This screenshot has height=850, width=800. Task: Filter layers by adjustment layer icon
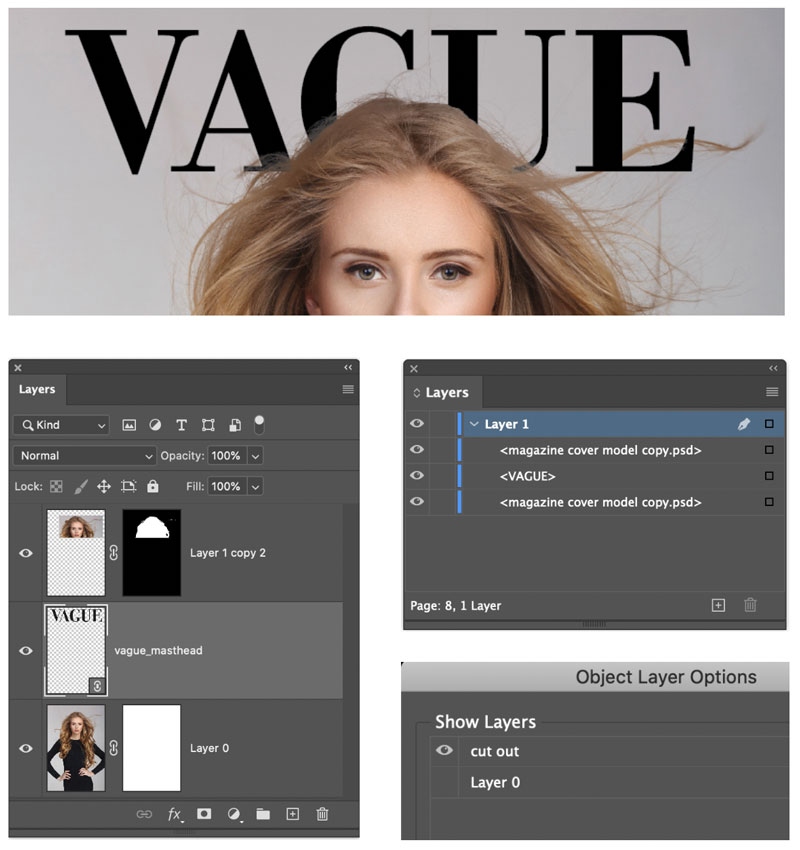click(x=155, y=425)
